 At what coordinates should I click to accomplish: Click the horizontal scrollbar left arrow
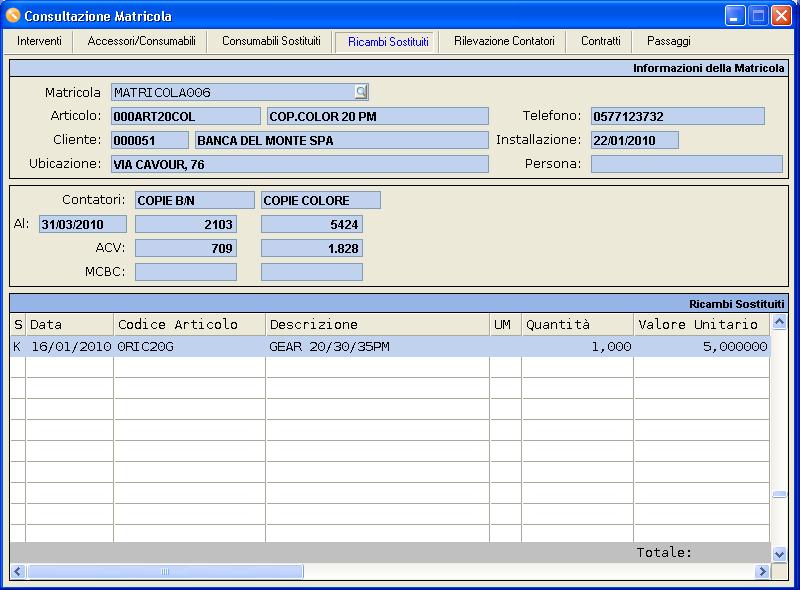[18, 571]
